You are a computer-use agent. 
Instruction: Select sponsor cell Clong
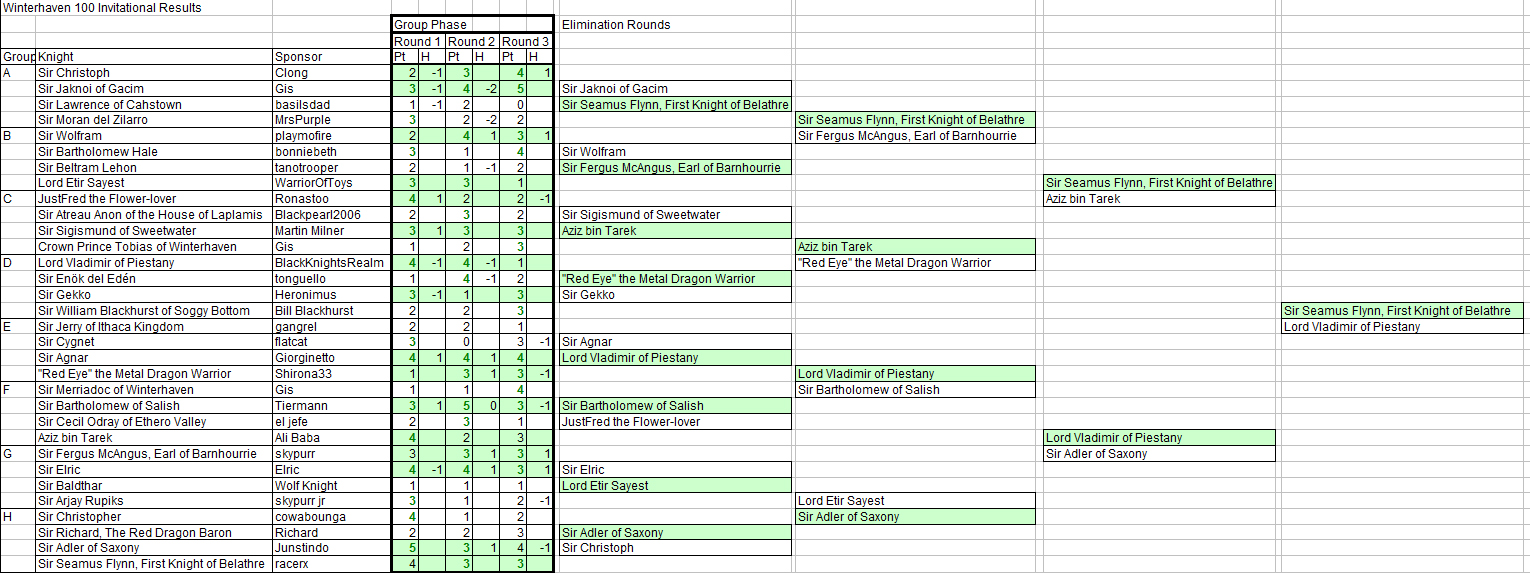[x=293, y=73]
